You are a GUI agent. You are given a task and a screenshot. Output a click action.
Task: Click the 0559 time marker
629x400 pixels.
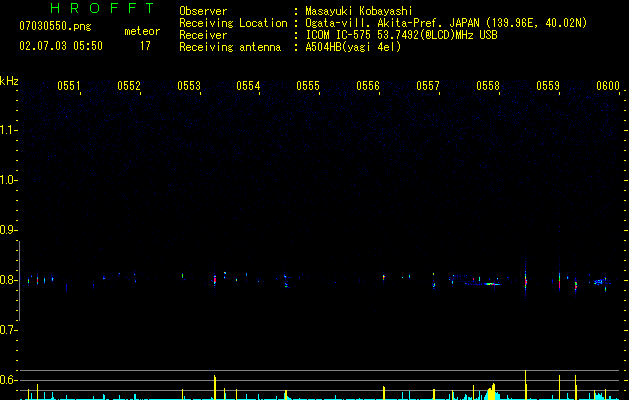(548, 86)
